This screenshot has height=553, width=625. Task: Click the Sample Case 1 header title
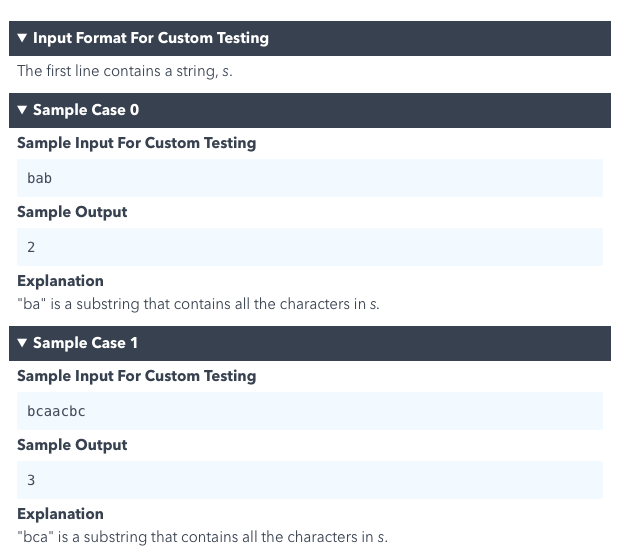[85, 343]
